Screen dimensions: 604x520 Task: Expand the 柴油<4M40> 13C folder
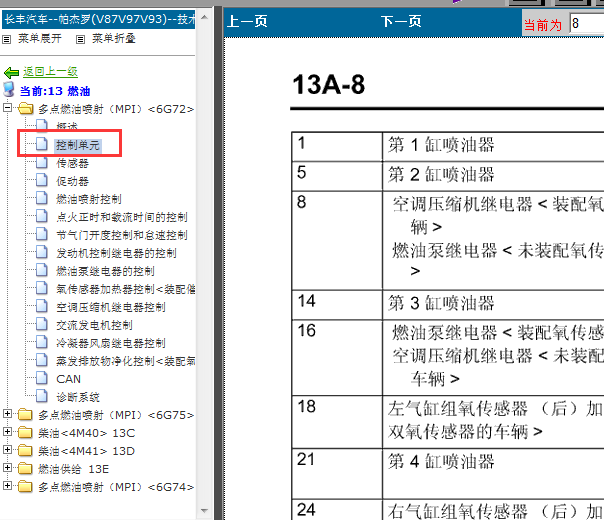(x=7, y=432)
